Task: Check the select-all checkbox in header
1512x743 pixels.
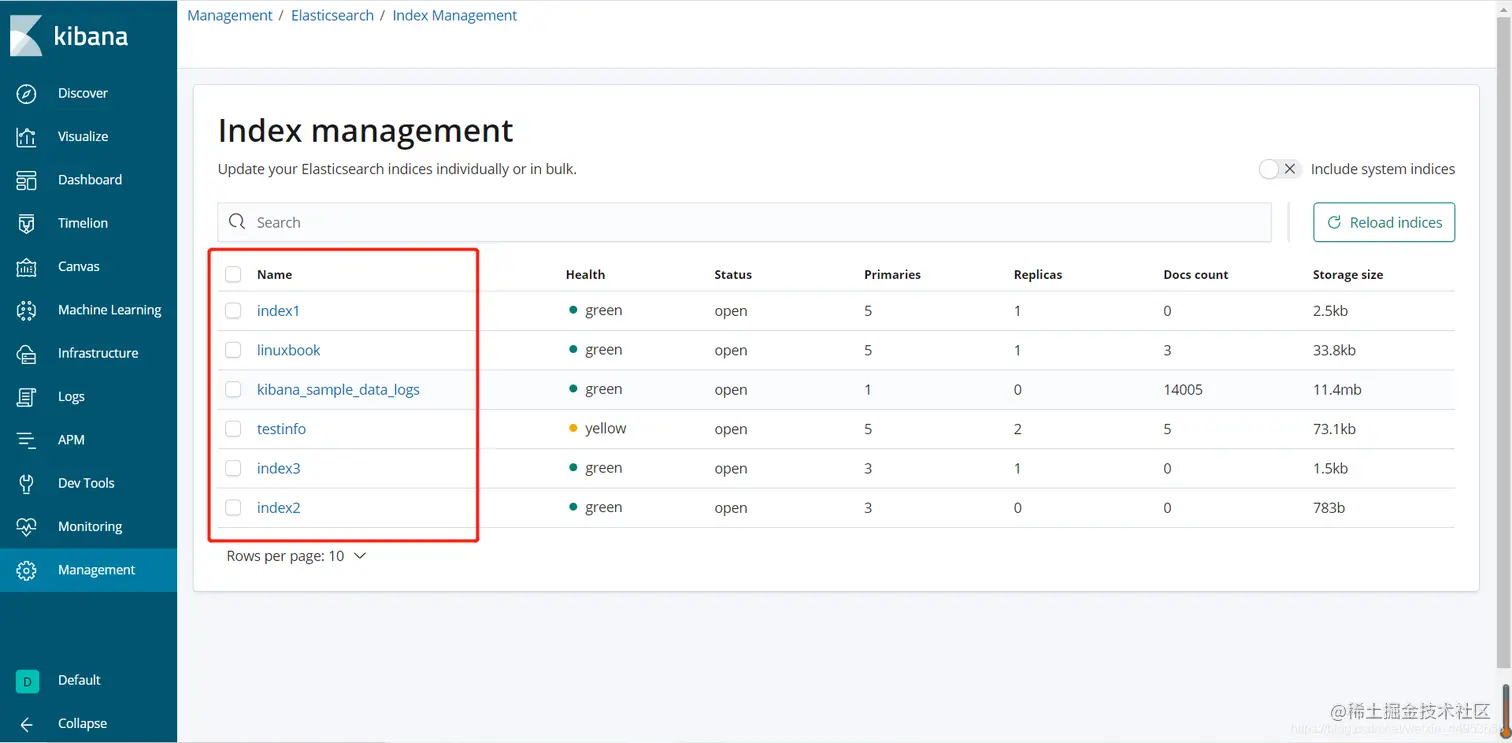Action: (233, 274)
